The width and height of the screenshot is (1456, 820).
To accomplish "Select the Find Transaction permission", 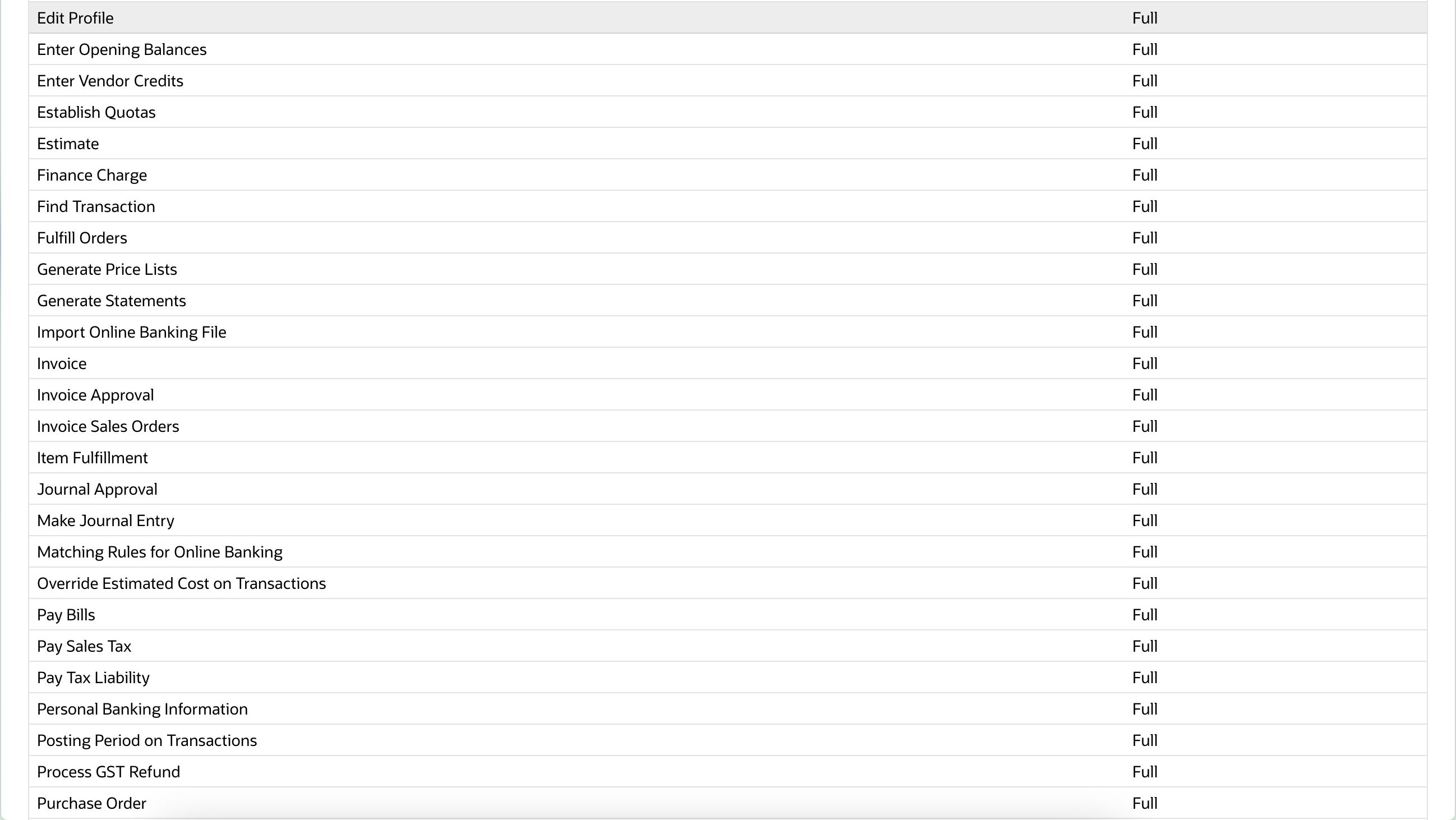I will point(95,207).
